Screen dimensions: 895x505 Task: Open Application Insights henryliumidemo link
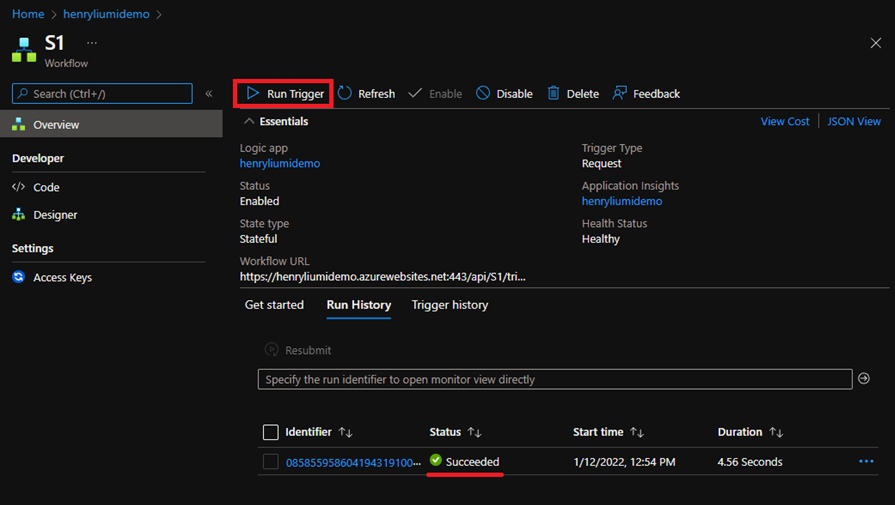[622, 201]
